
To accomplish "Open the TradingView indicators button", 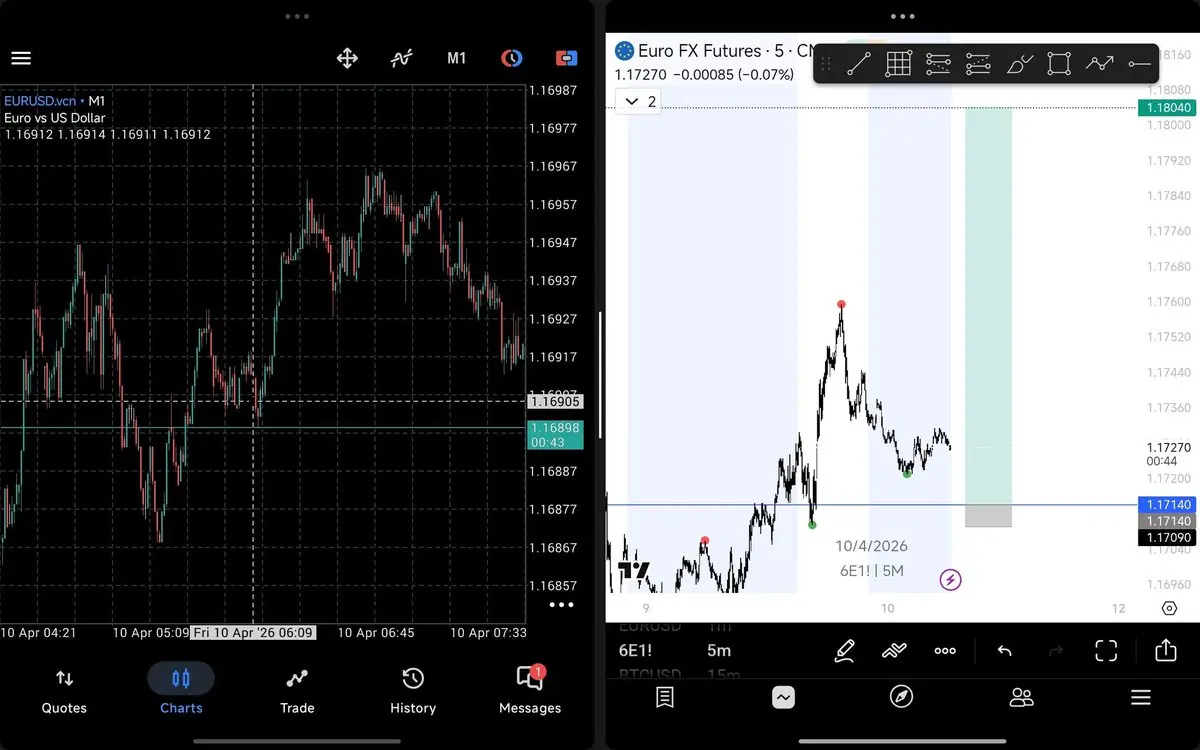I will click(x=894, y=651).
